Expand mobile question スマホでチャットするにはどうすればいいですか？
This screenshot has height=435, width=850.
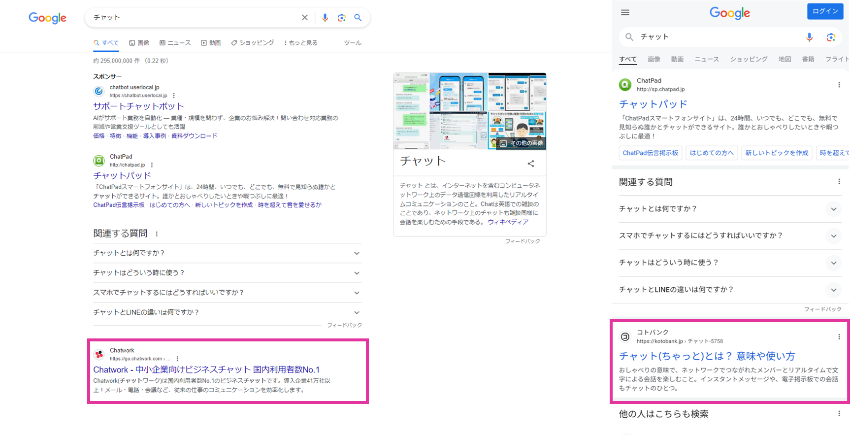tap(730, 236)
